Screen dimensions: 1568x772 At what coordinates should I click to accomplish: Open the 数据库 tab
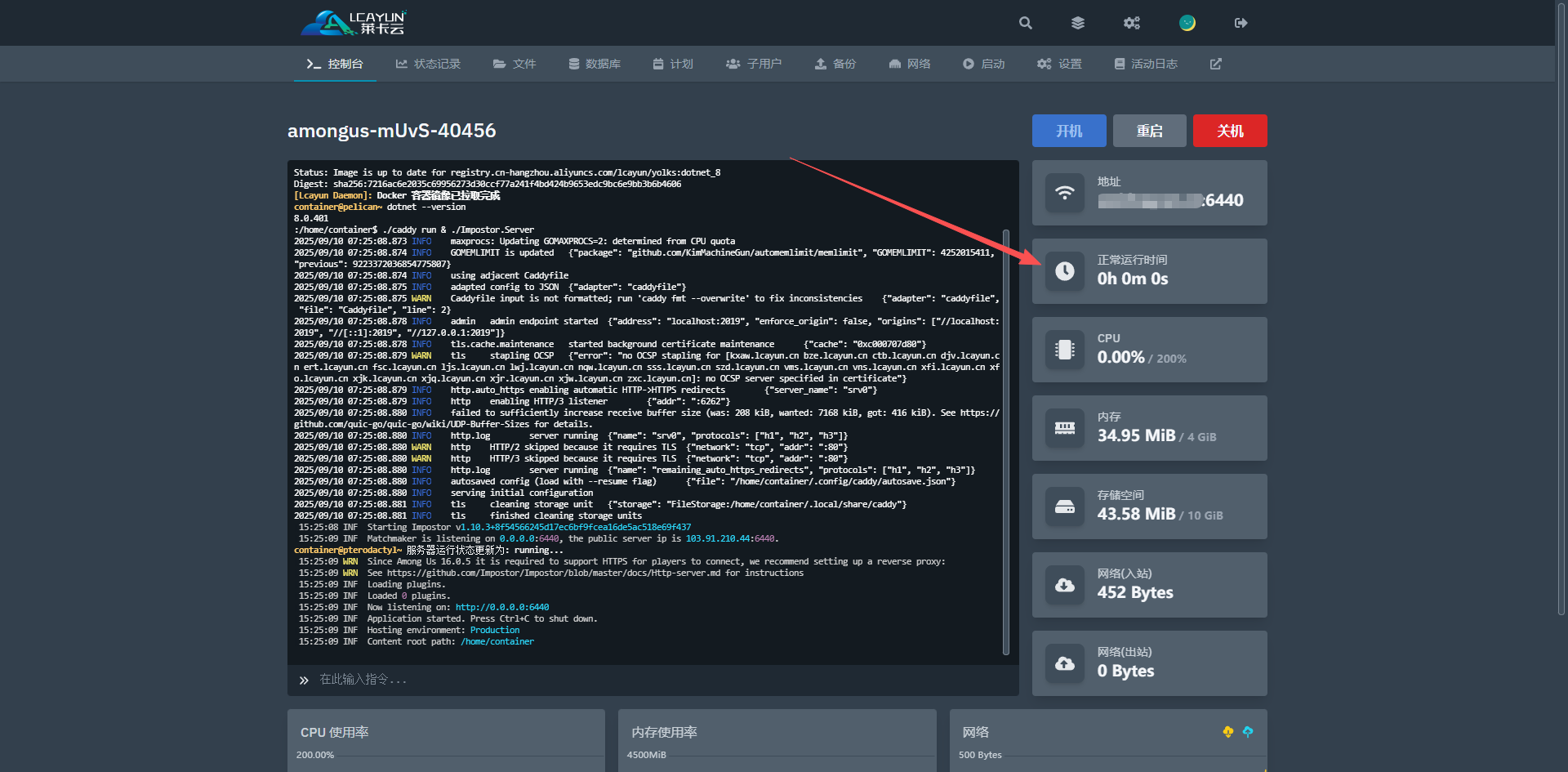click(595, 64)
